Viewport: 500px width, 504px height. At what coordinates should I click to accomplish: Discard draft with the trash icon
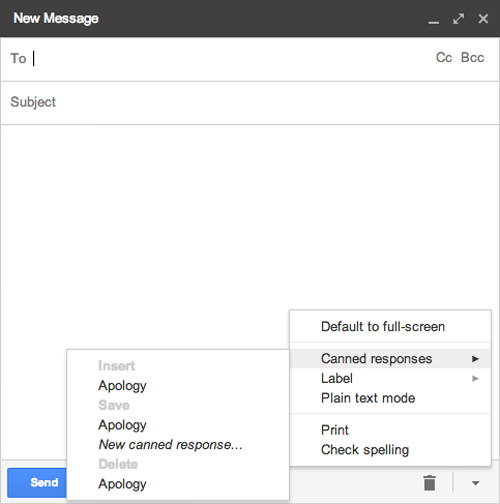(429, 483)
